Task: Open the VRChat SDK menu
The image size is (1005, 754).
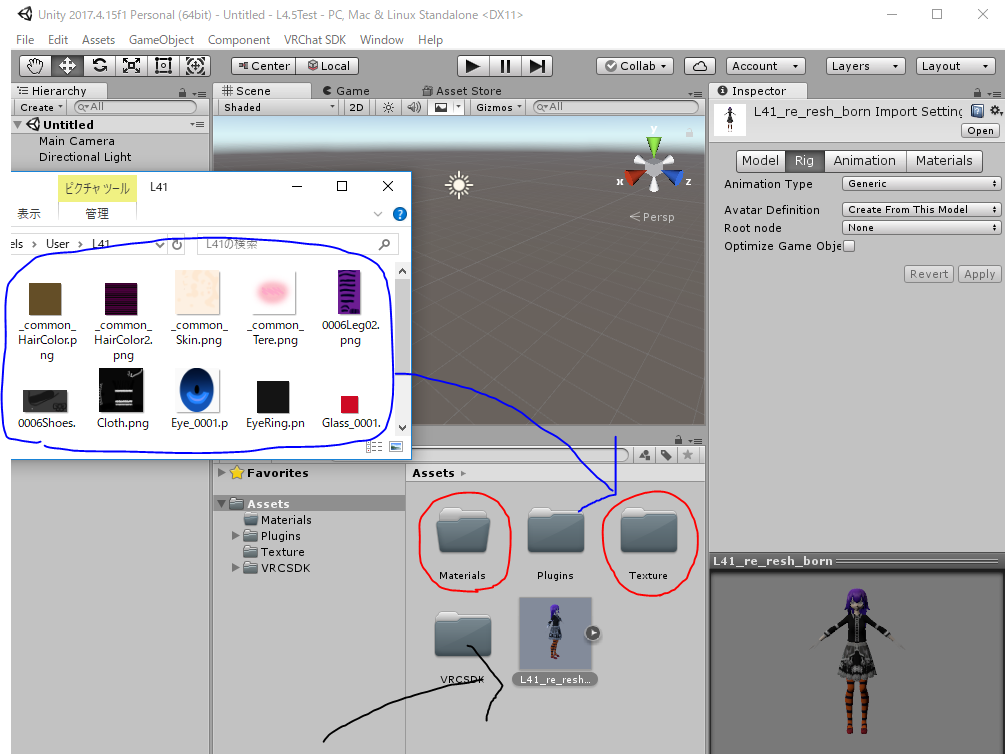Action: [x=315, y=40]
